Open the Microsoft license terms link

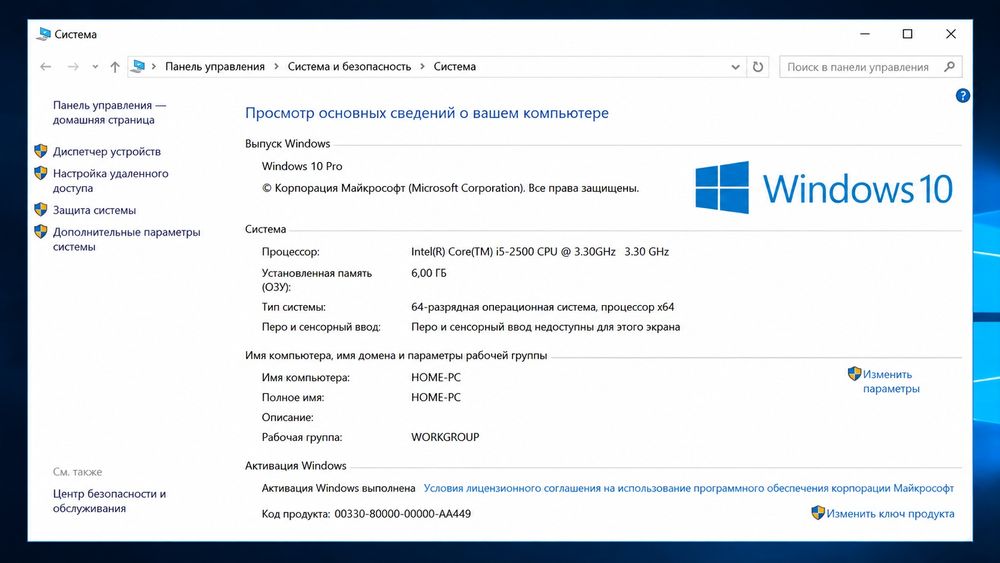coord(689,488)
